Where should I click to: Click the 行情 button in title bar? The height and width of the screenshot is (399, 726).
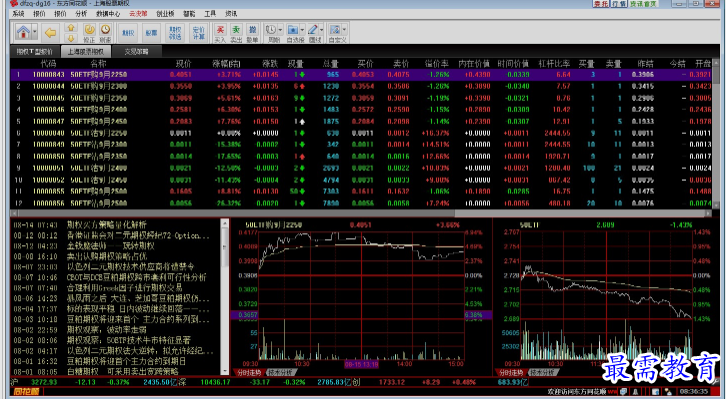click(x=619, y=4)
